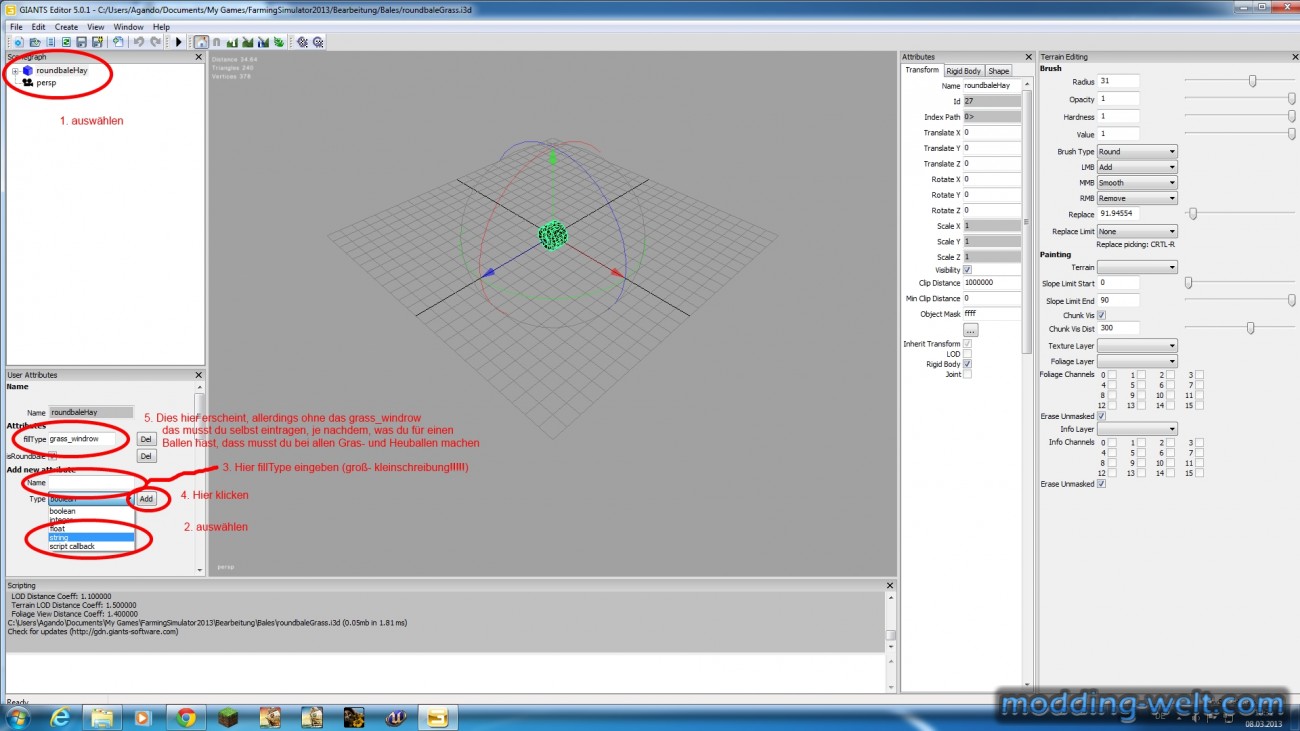The image size is (1300, 731).
Task: Click Add button for new attribute
Action: 146,498
